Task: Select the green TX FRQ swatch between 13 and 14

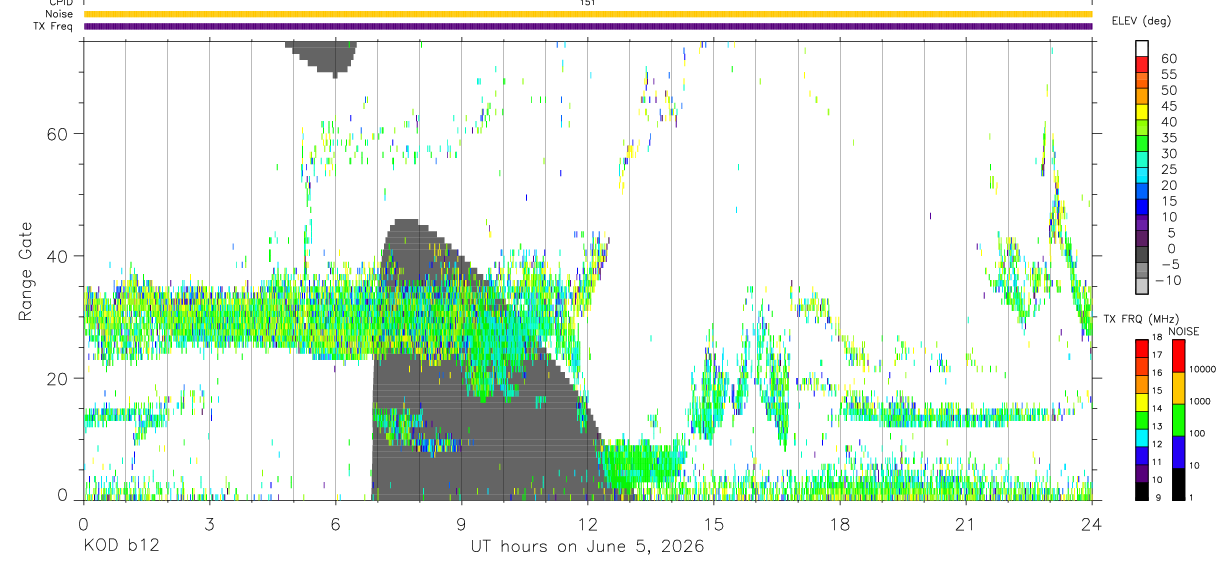Action: [1142, 419]
